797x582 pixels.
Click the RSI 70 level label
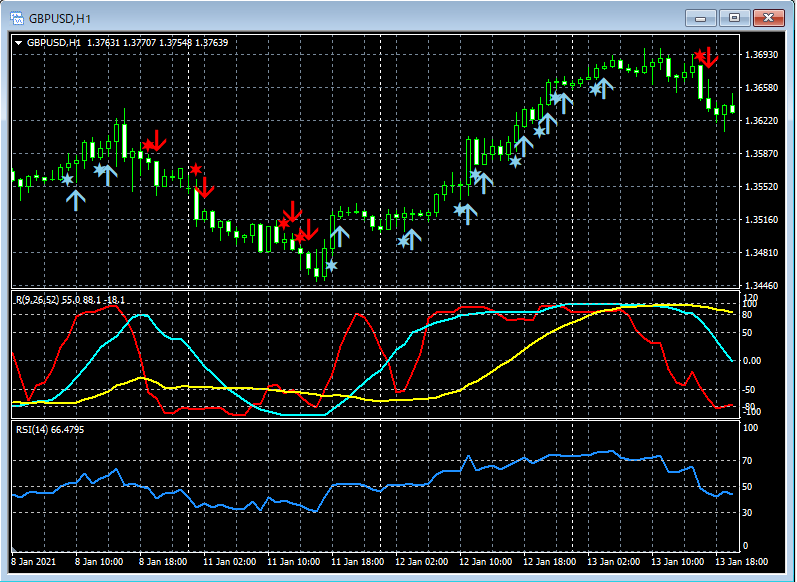(x=747, y=462)
